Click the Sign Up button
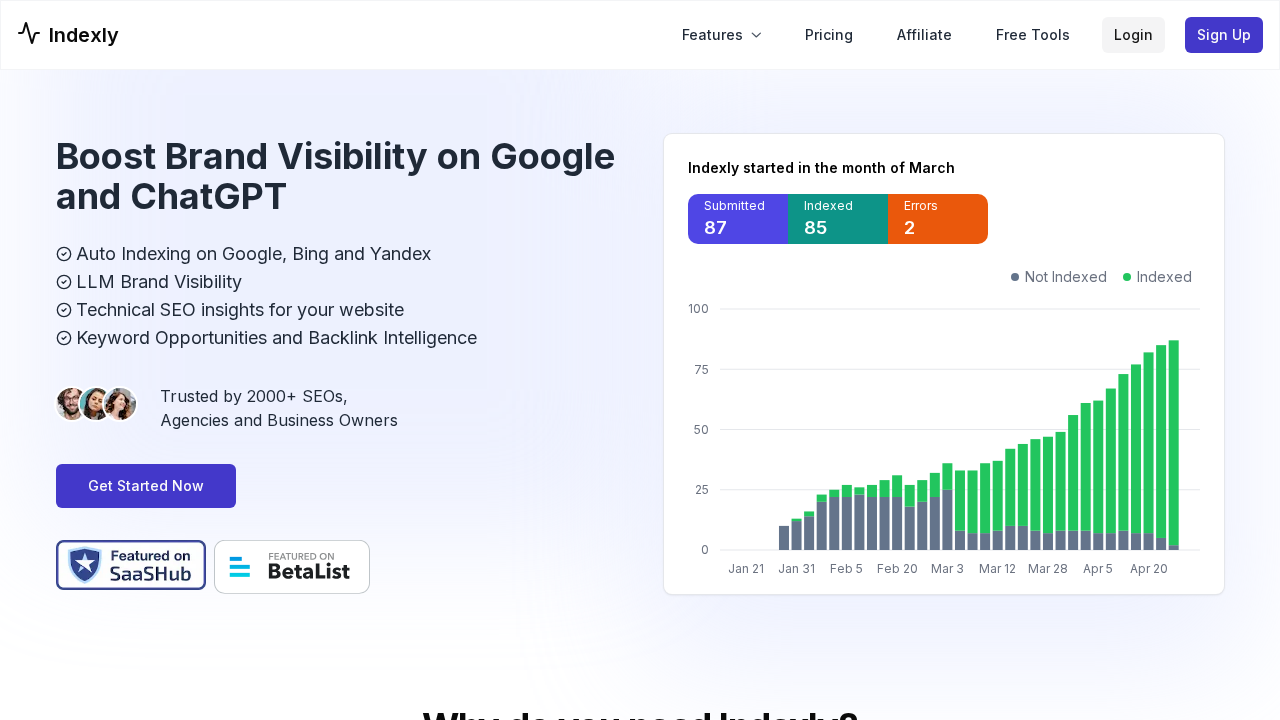Viewport: 1280px width, 720px height. pyautogui.click(x=1223, y=35)
